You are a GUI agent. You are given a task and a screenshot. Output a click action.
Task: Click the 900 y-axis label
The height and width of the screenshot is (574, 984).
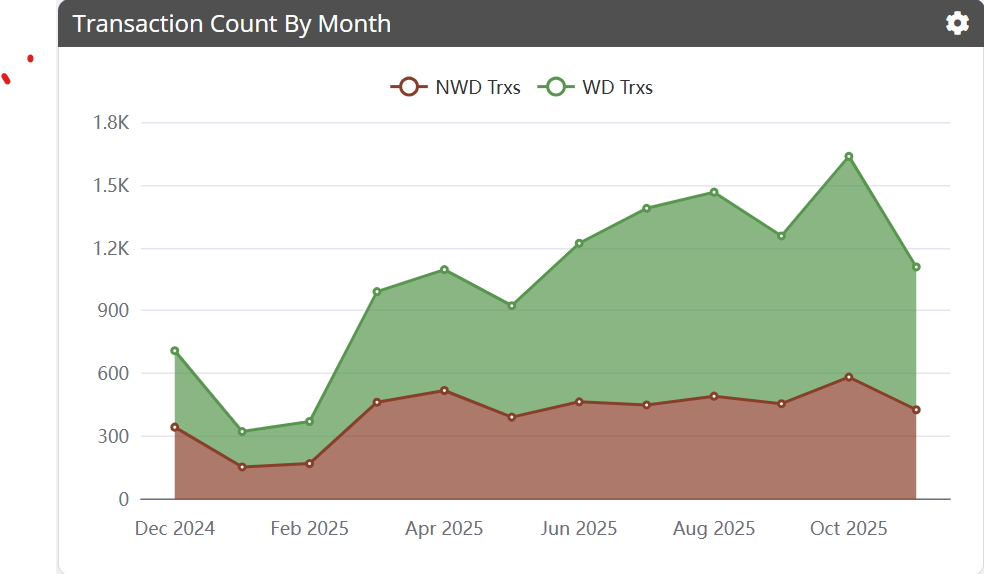[x=113, y=311]
